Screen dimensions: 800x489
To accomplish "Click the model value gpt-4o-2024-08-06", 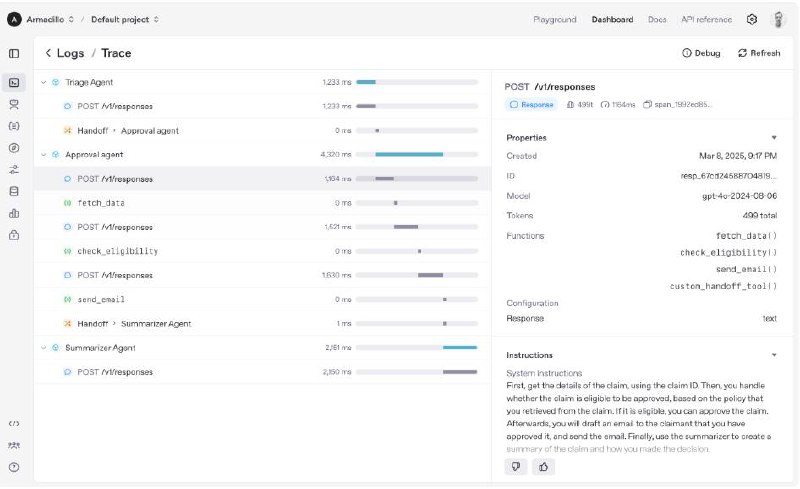I will tap(739, 196).
